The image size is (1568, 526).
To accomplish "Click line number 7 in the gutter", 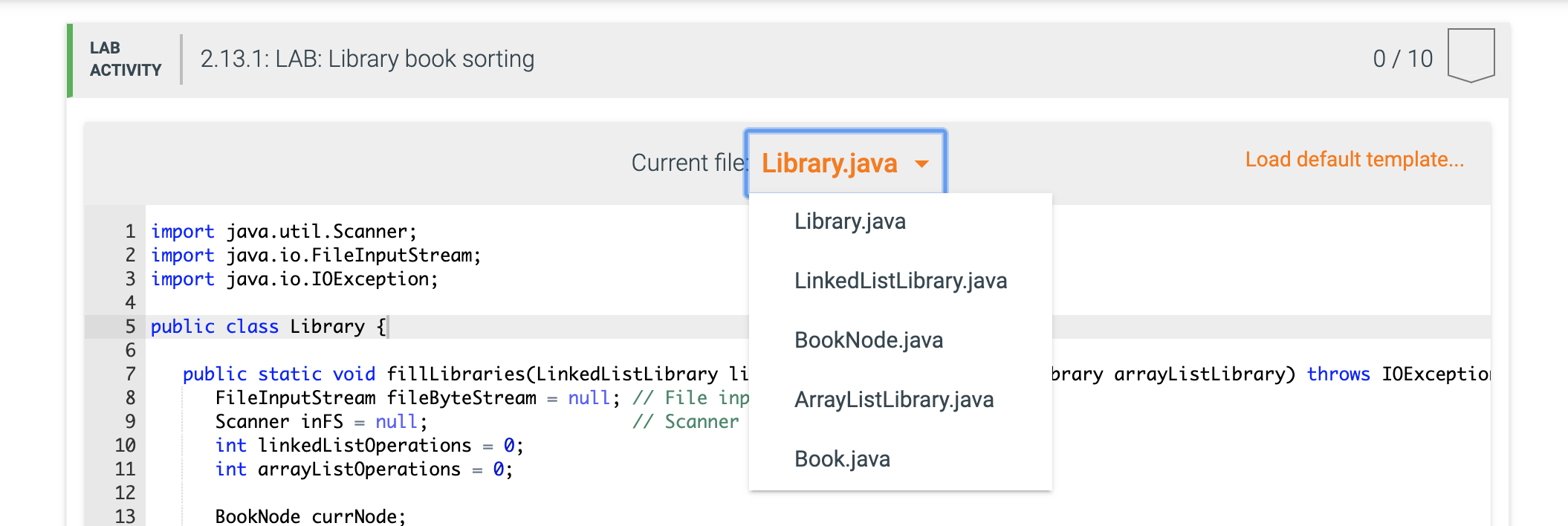I will [131, 374].
